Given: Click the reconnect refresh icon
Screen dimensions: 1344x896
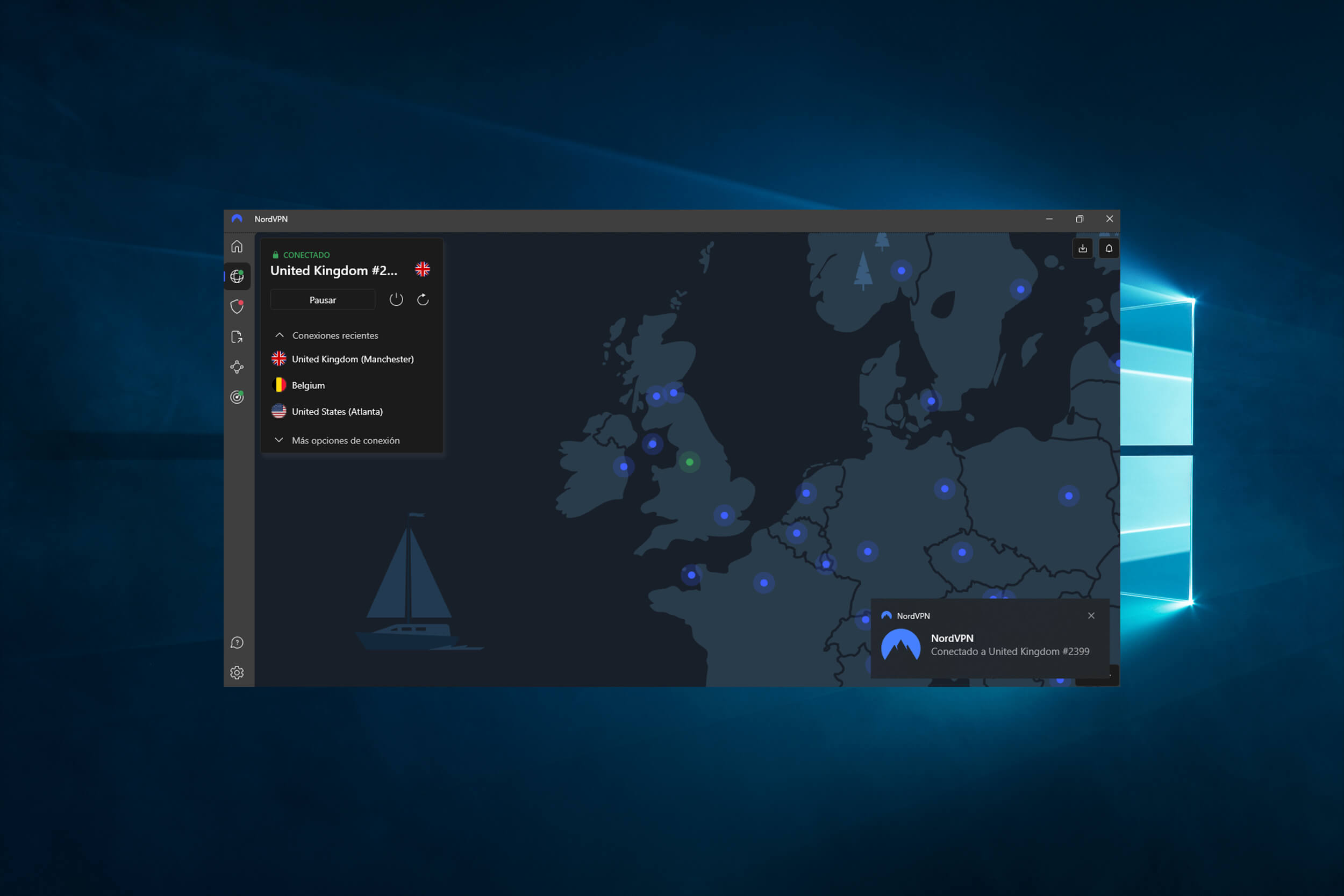Looking at the screenshot, I should click(423, 299).
